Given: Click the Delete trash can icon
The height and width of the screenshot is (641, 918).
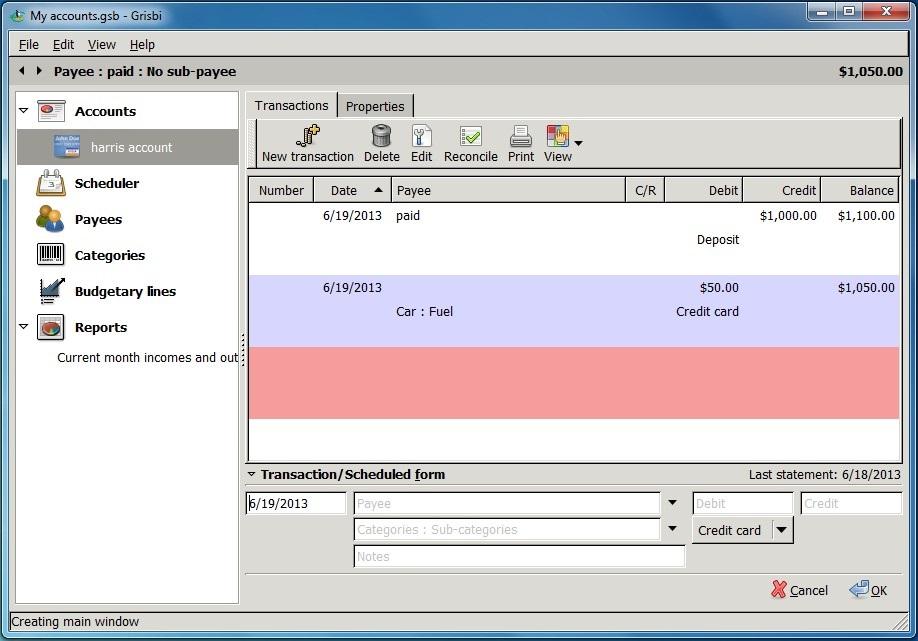Looking at the screenshot, I should 381,137.
